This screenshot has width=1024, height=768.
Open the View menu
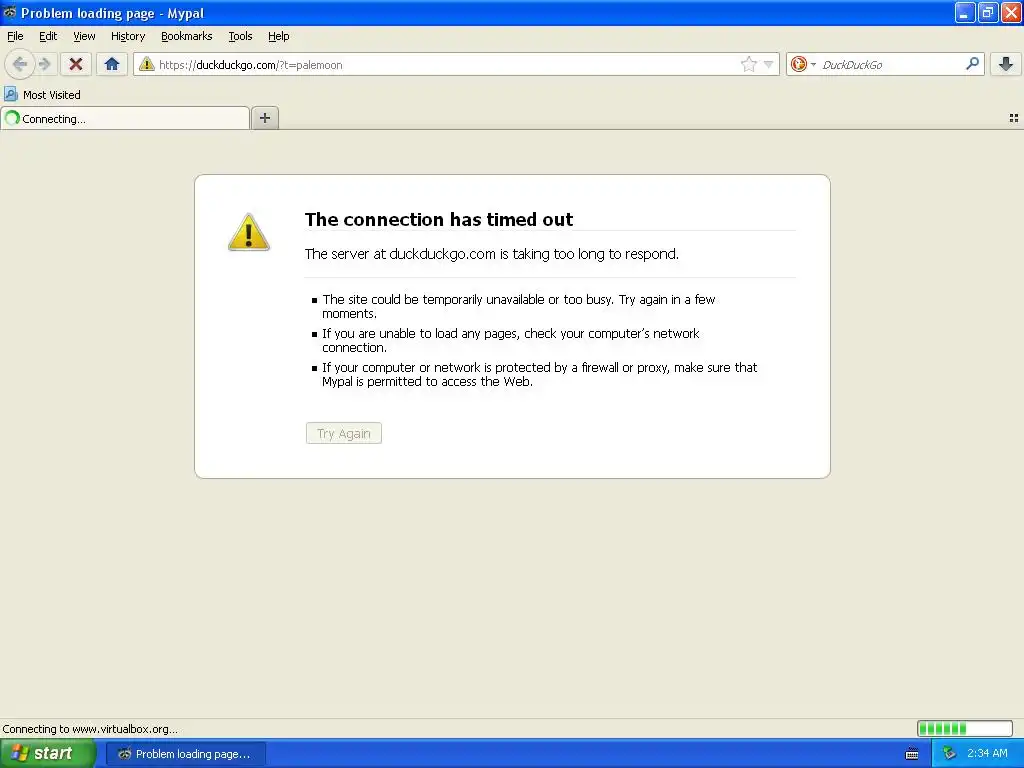(x=84, y=36)
